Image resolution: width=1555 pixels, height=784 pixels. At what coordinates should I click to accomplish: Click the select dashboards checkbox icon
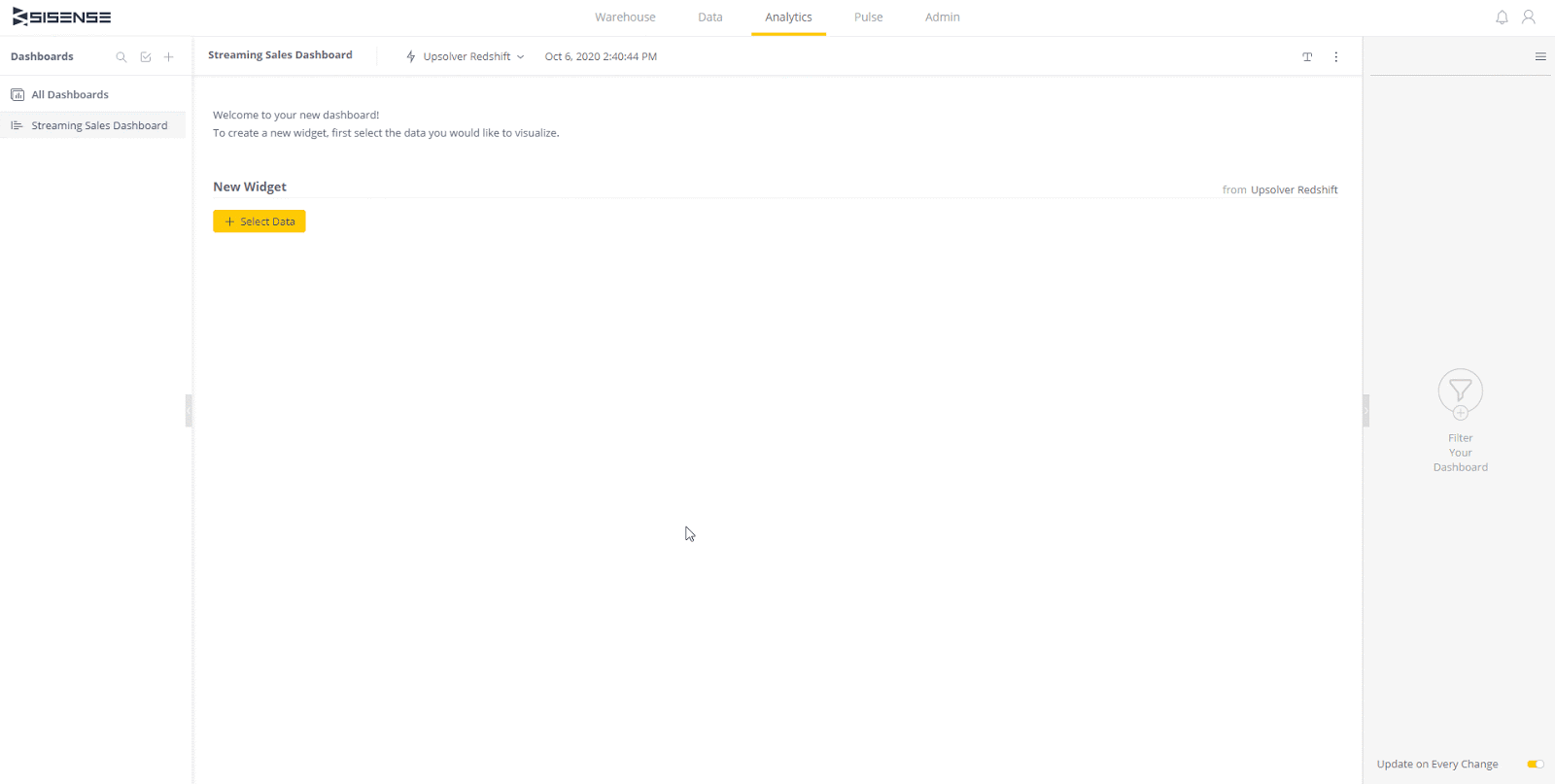coord(146,57)
